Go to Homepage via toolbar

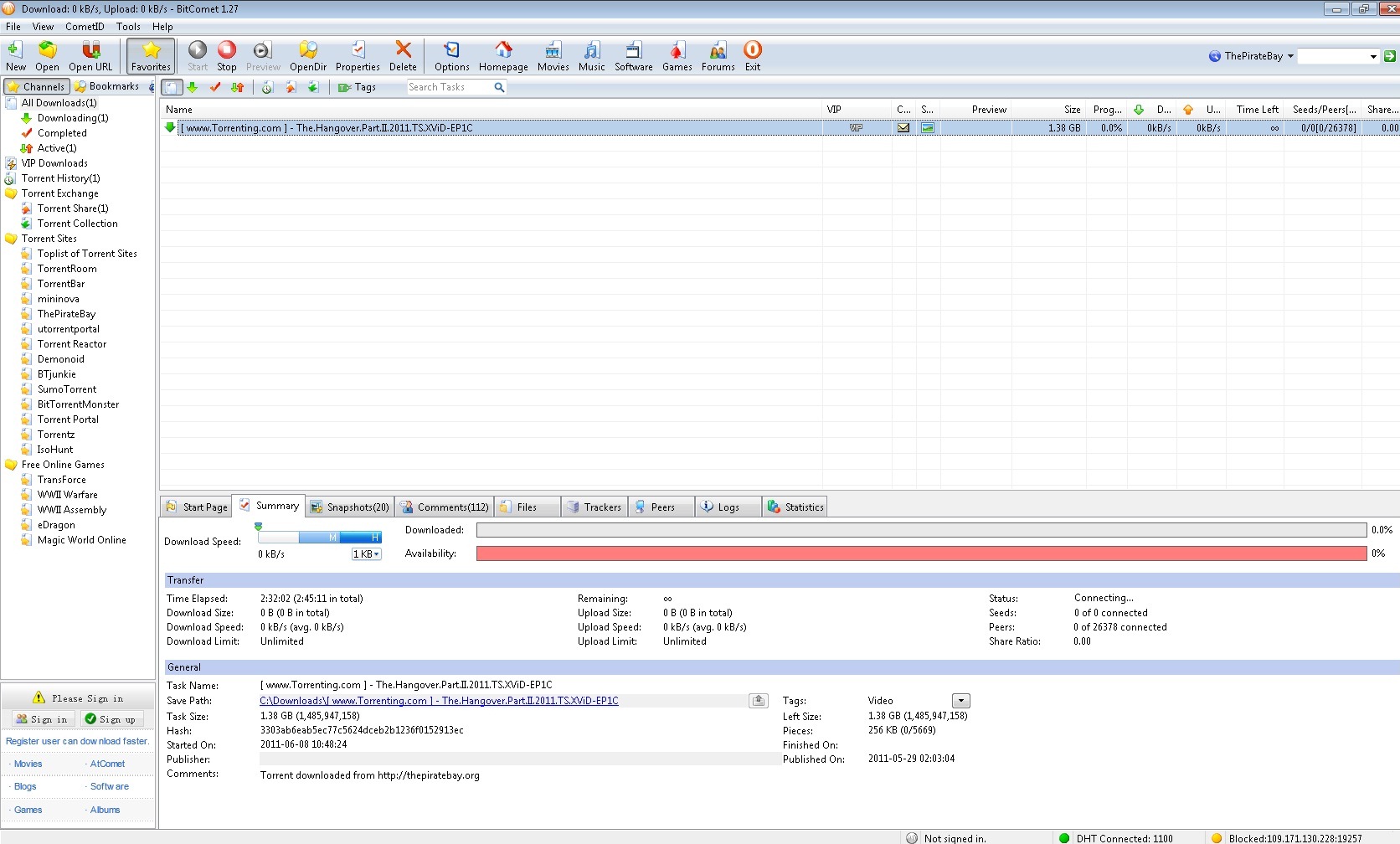503,56
